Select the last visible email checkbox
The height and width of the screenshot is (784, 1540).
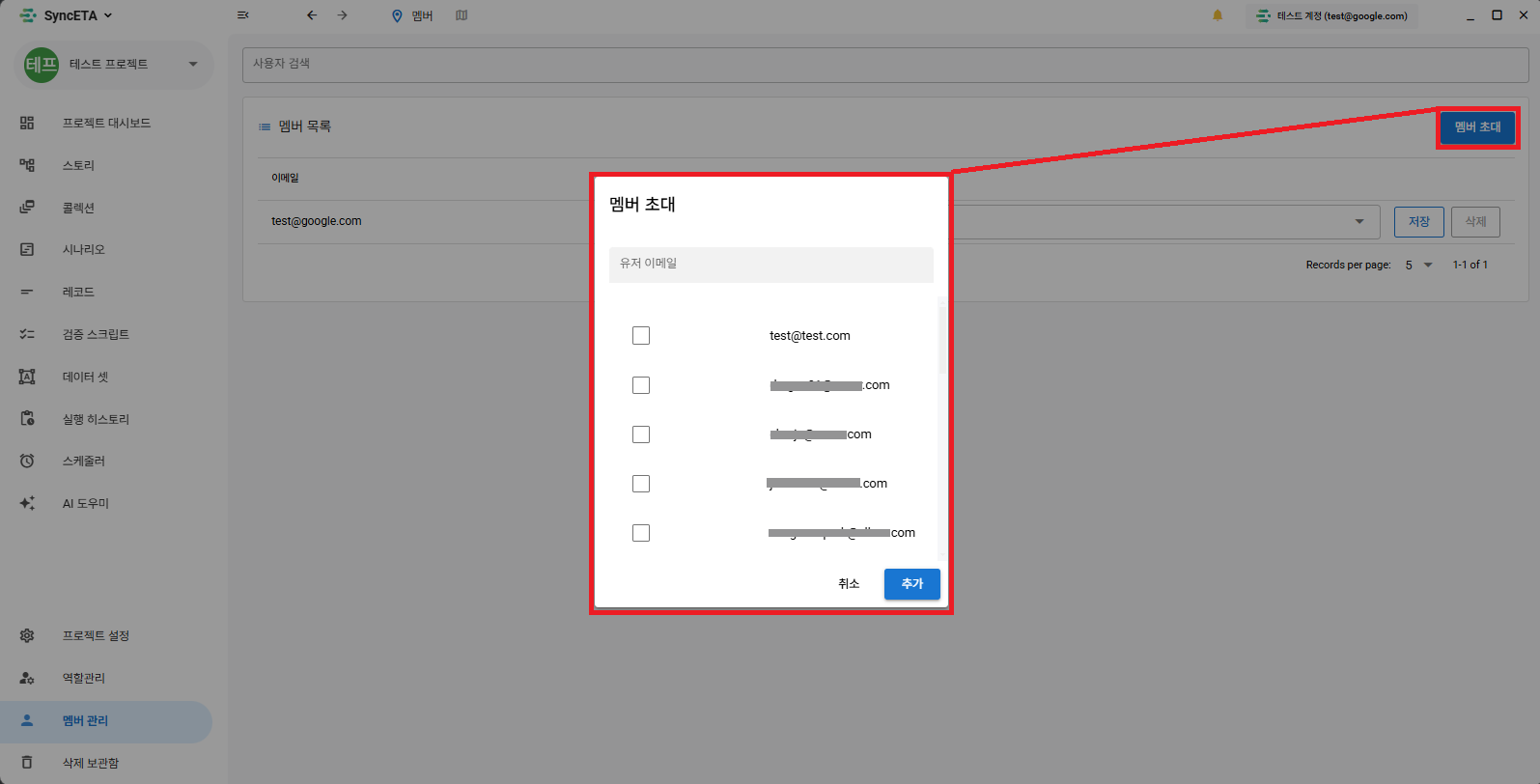(641, 533)
